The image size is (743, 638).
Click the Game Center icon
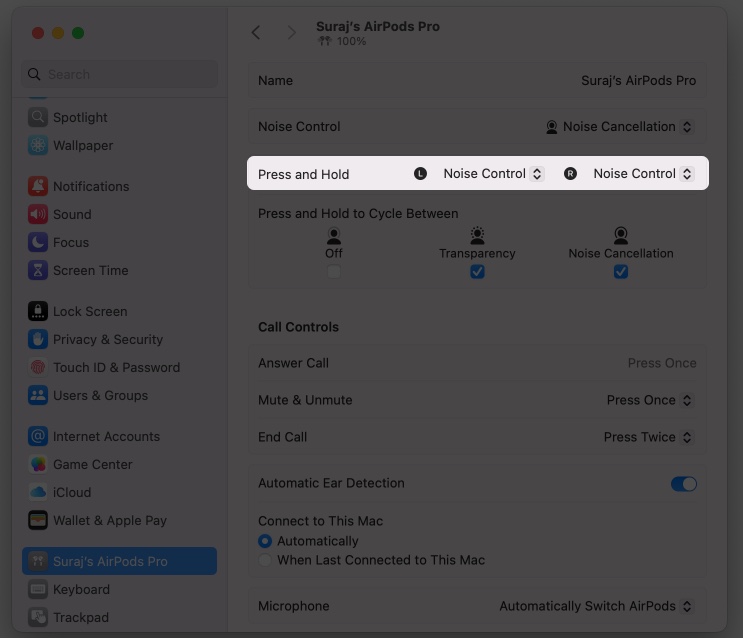point(37,464)
